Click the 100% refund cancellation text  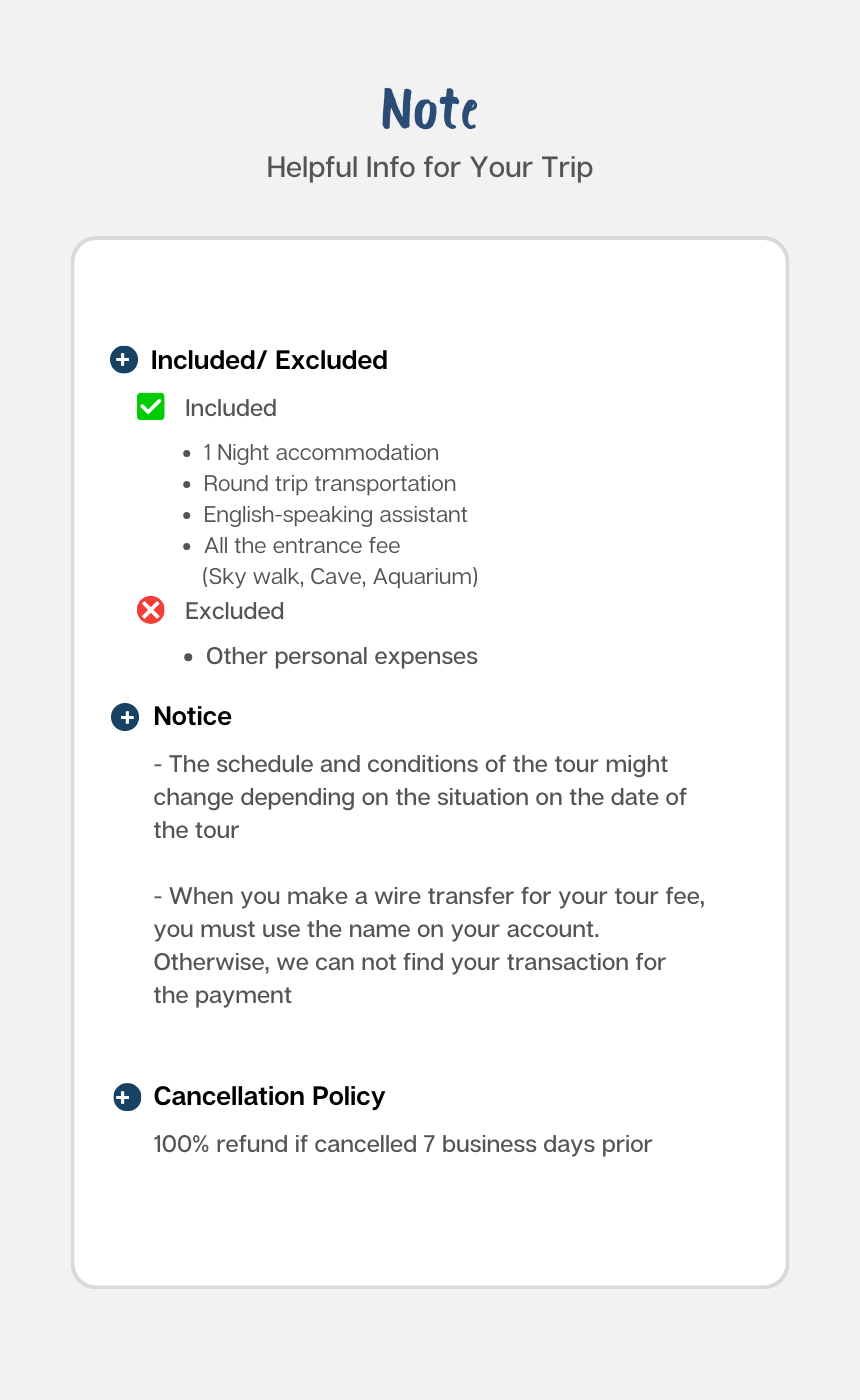(x=402, y=1144)
